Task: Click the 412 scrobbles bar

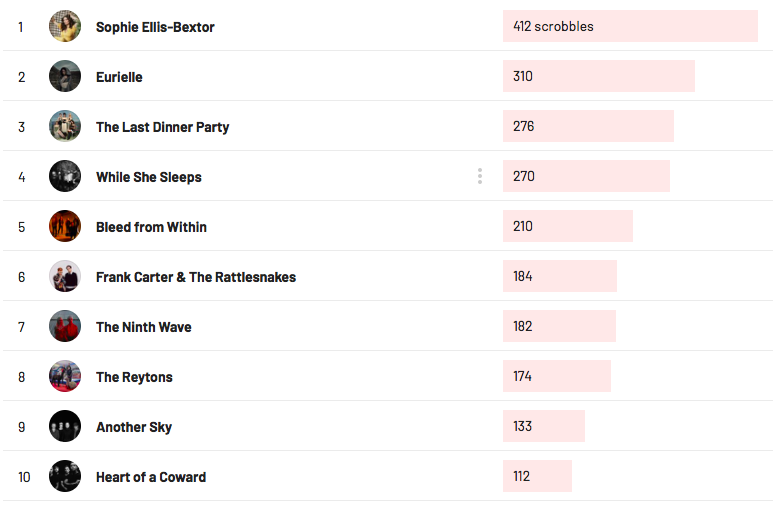Action: (x=630, y=26)
